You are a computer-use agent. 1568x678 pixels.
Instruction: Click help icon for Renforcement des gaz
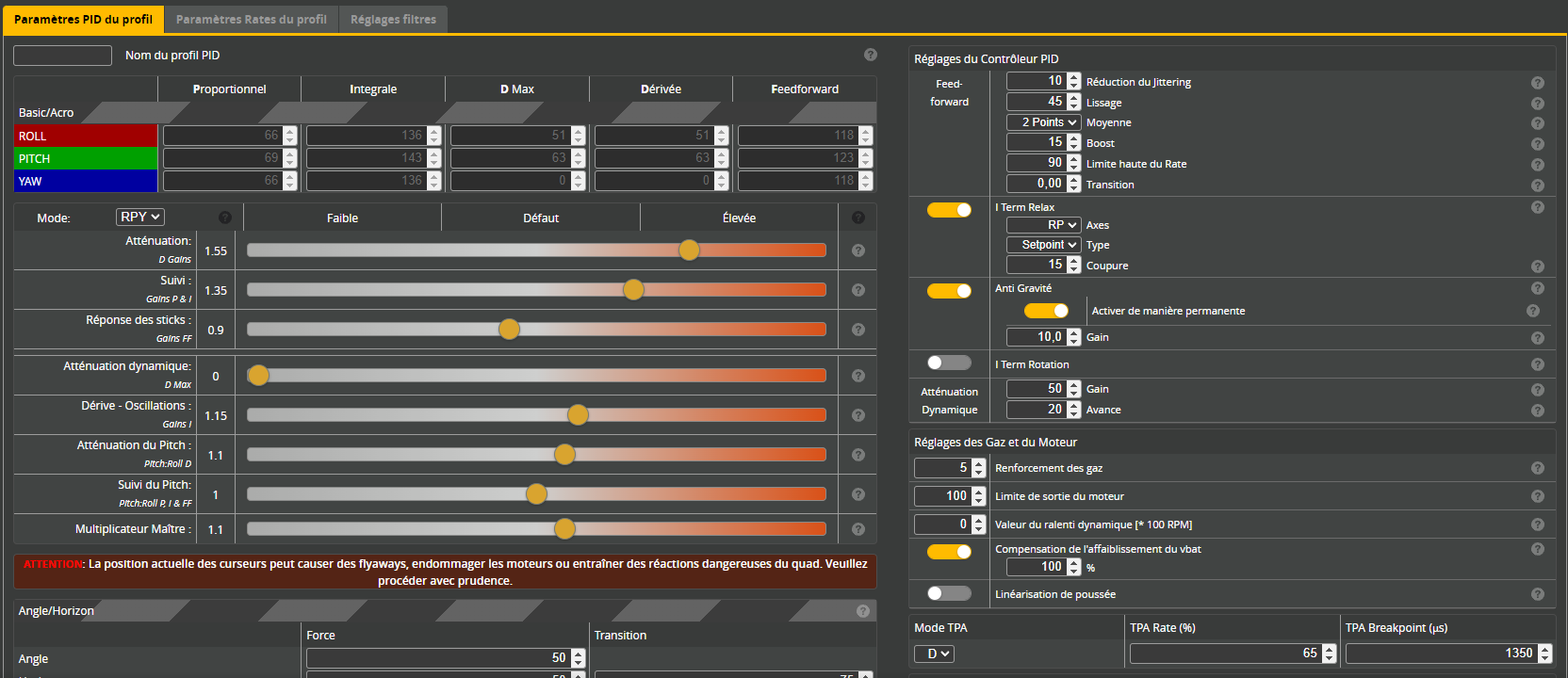point(1537,468)
